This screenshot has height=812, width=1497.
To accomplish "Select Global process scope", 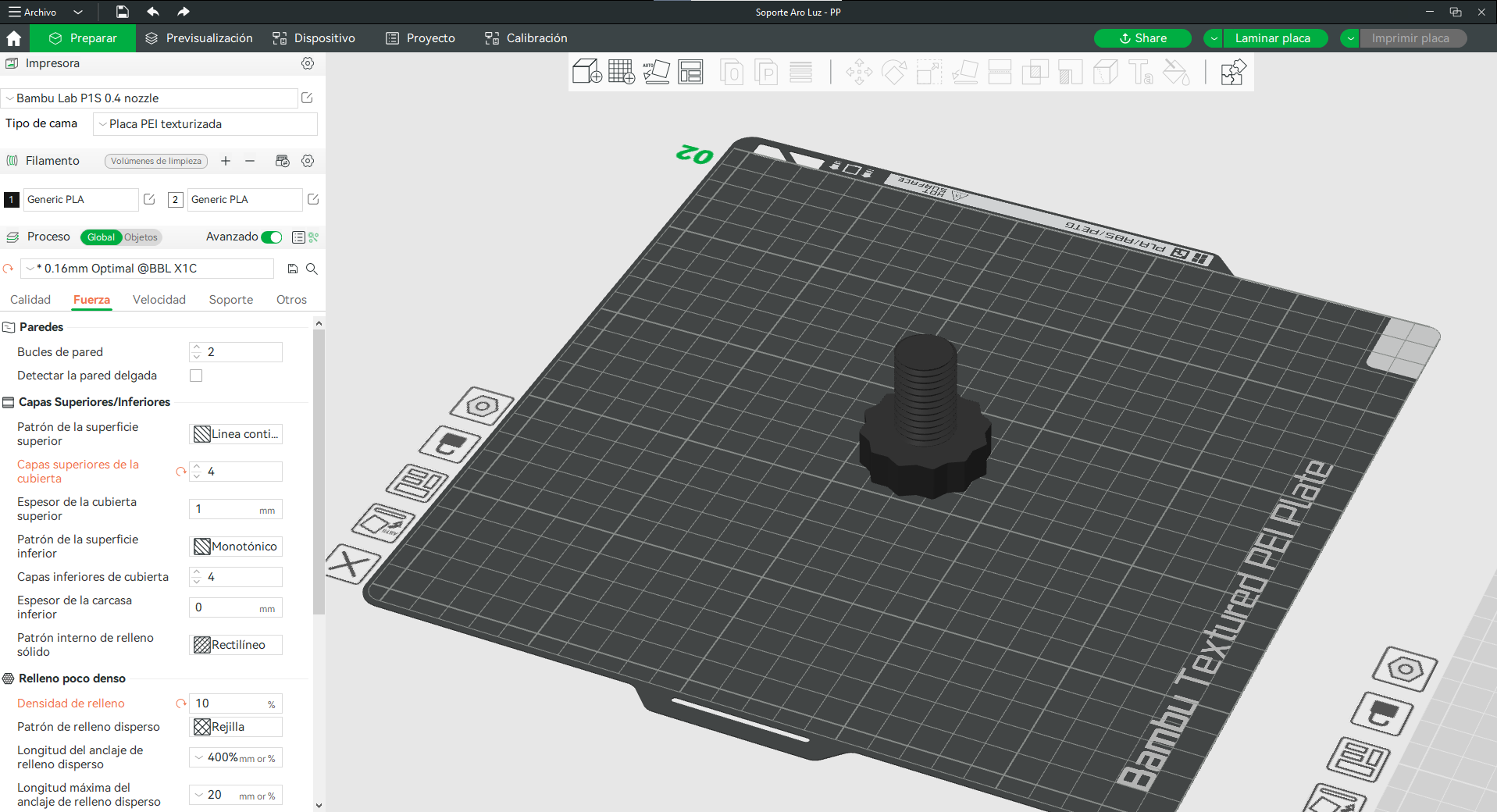I will pyautogui.click(x=101, y=237).
